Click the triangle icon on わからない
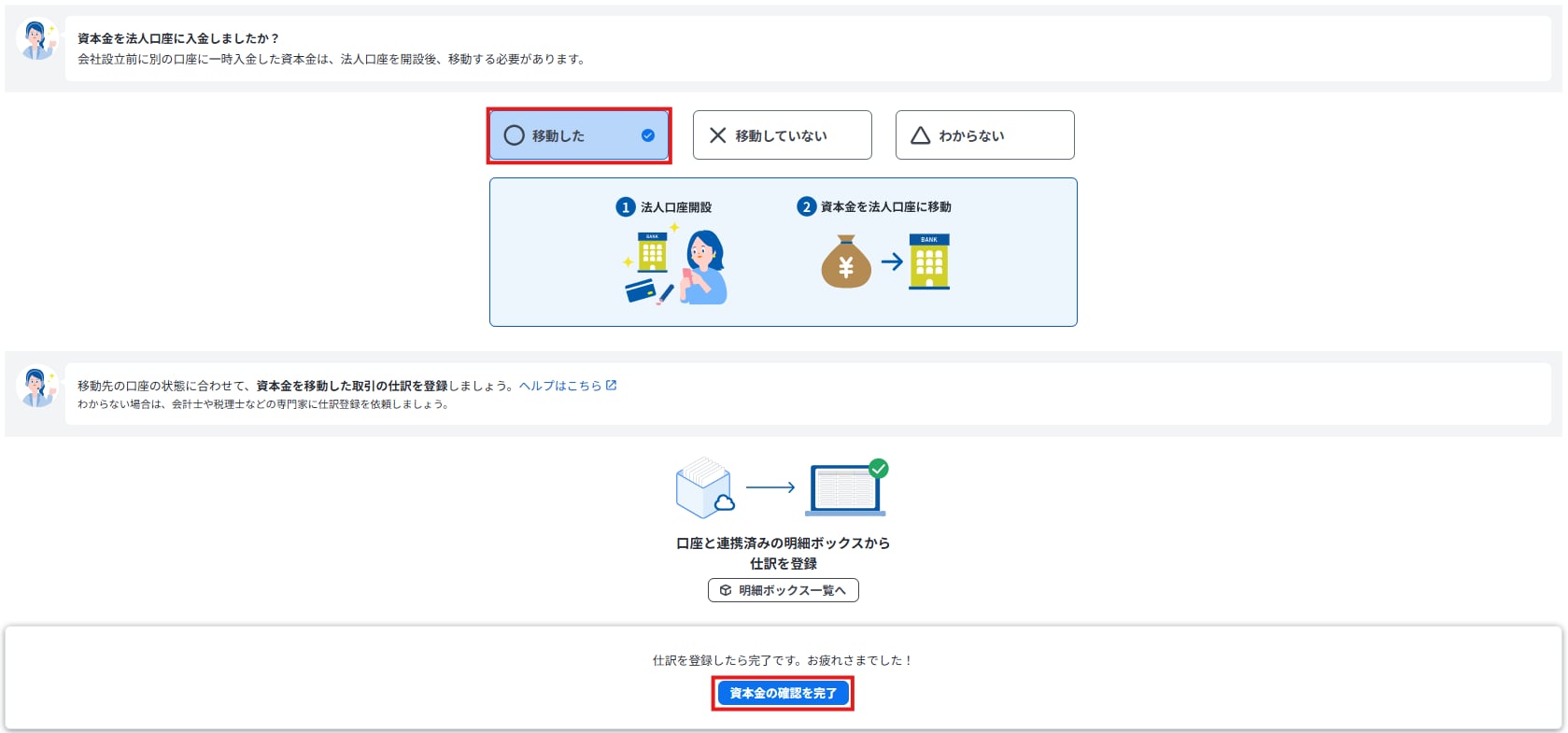Image resolution: width=1568 pixels, height=733 pixels. click(920, 135)
